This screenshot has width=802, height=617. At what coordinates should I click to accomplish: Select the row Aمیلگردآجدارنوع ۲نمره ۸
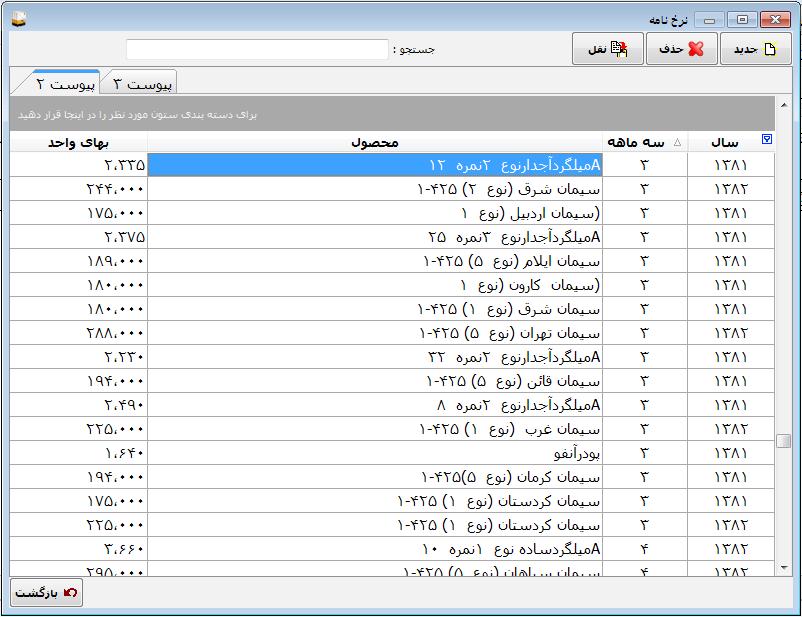(x=392, y=405)
